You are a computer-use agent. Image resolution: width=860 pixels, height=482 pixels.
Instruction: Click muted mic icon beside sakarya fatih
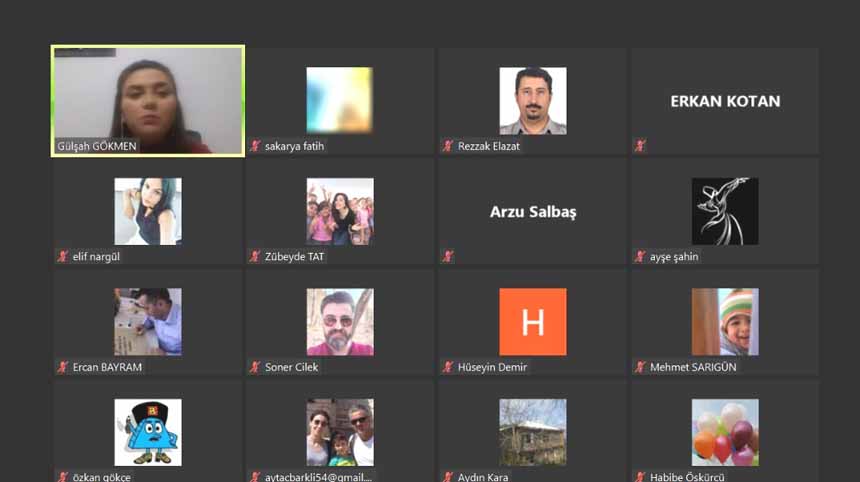coord(256,146)
